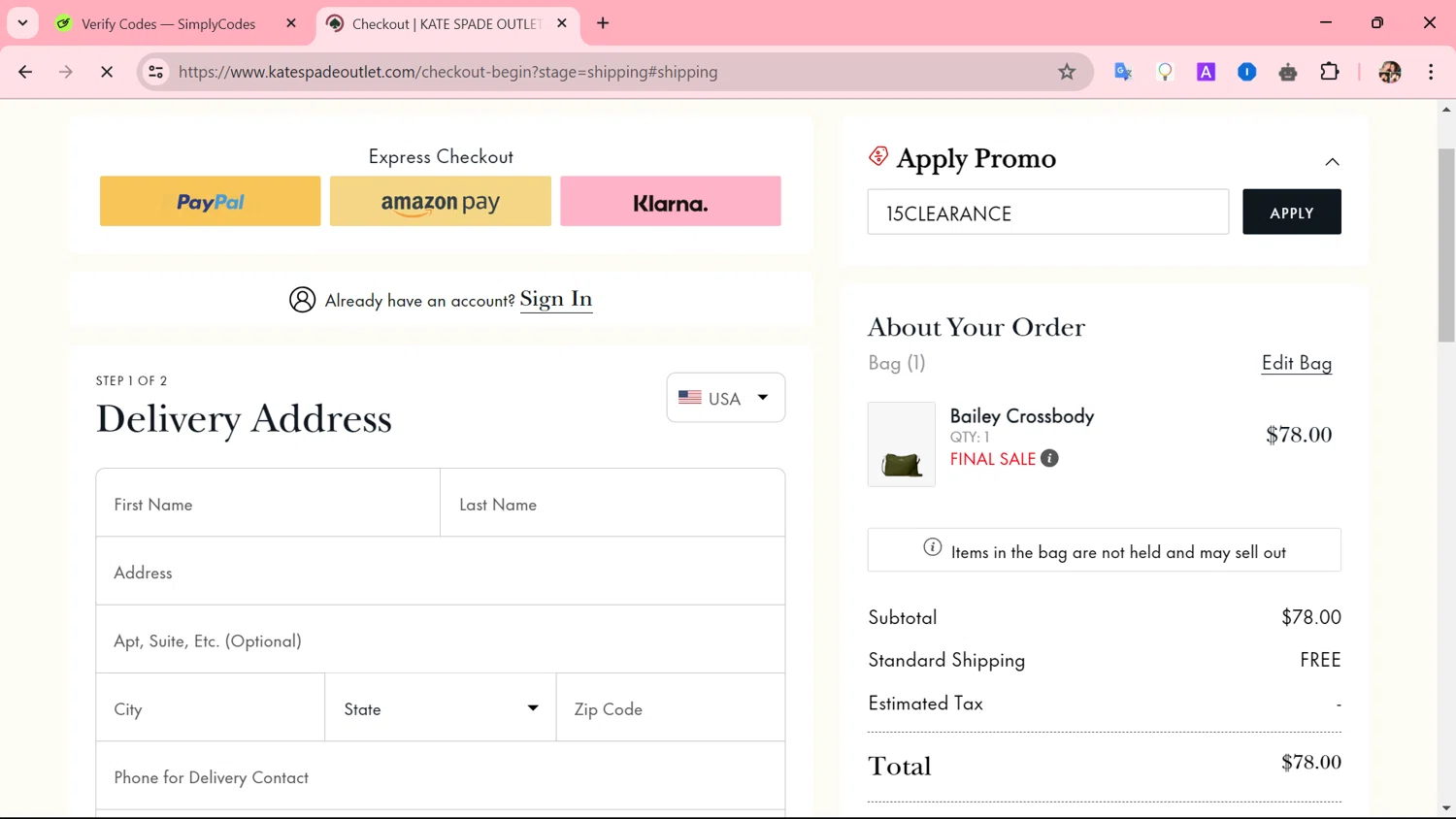Click the account user icon
Screen dimensions: 1456x819
[303, 300]
